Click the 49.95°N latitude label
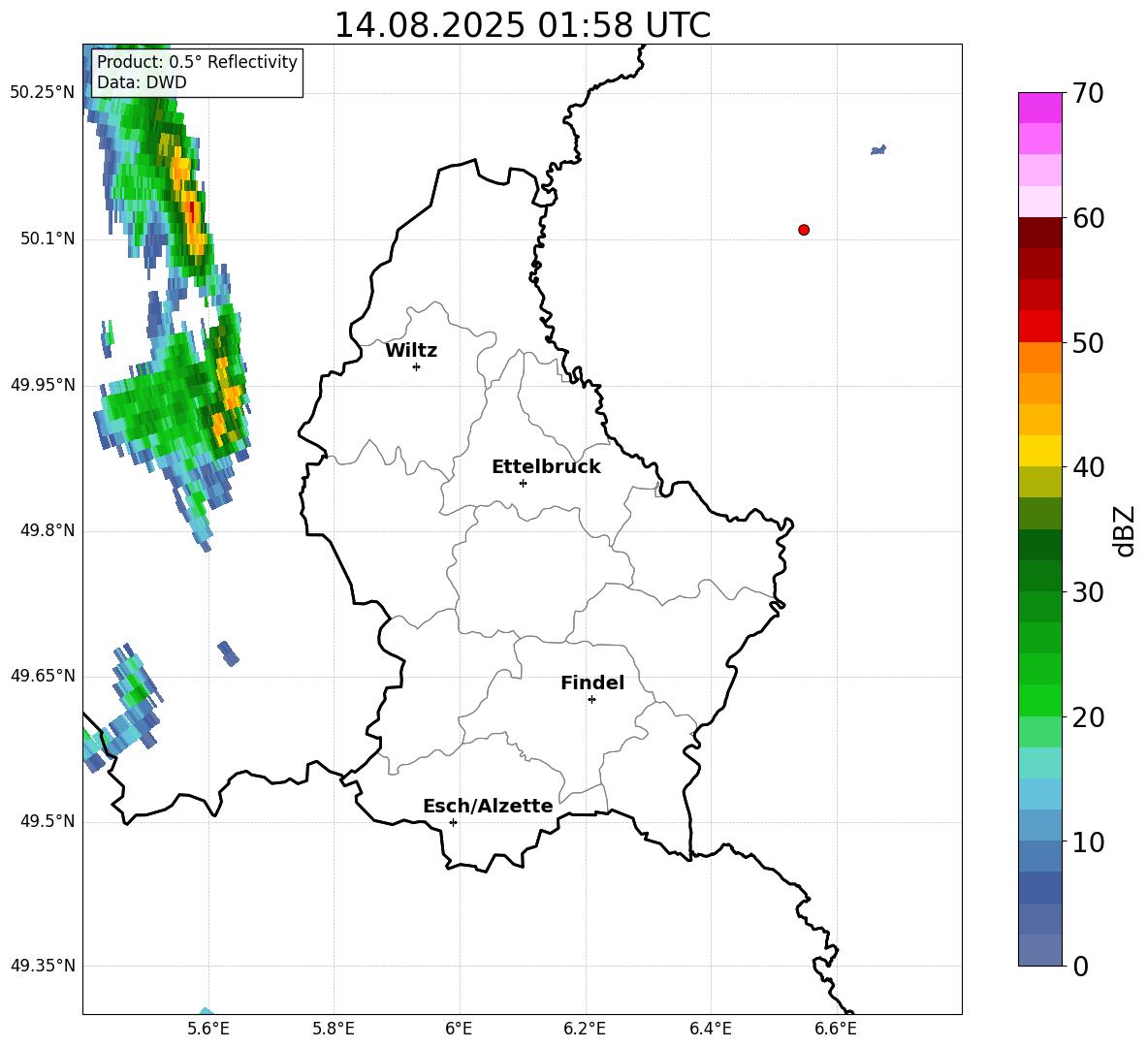Image resolution: width=1148 pixels, height=1048 pixels. pyautogui.click(x=43, y=385)
